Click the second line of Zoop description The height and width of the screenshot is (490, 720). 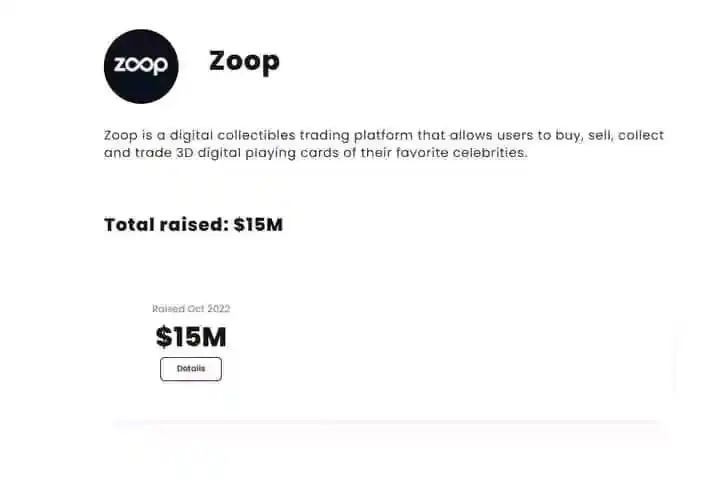315,152
